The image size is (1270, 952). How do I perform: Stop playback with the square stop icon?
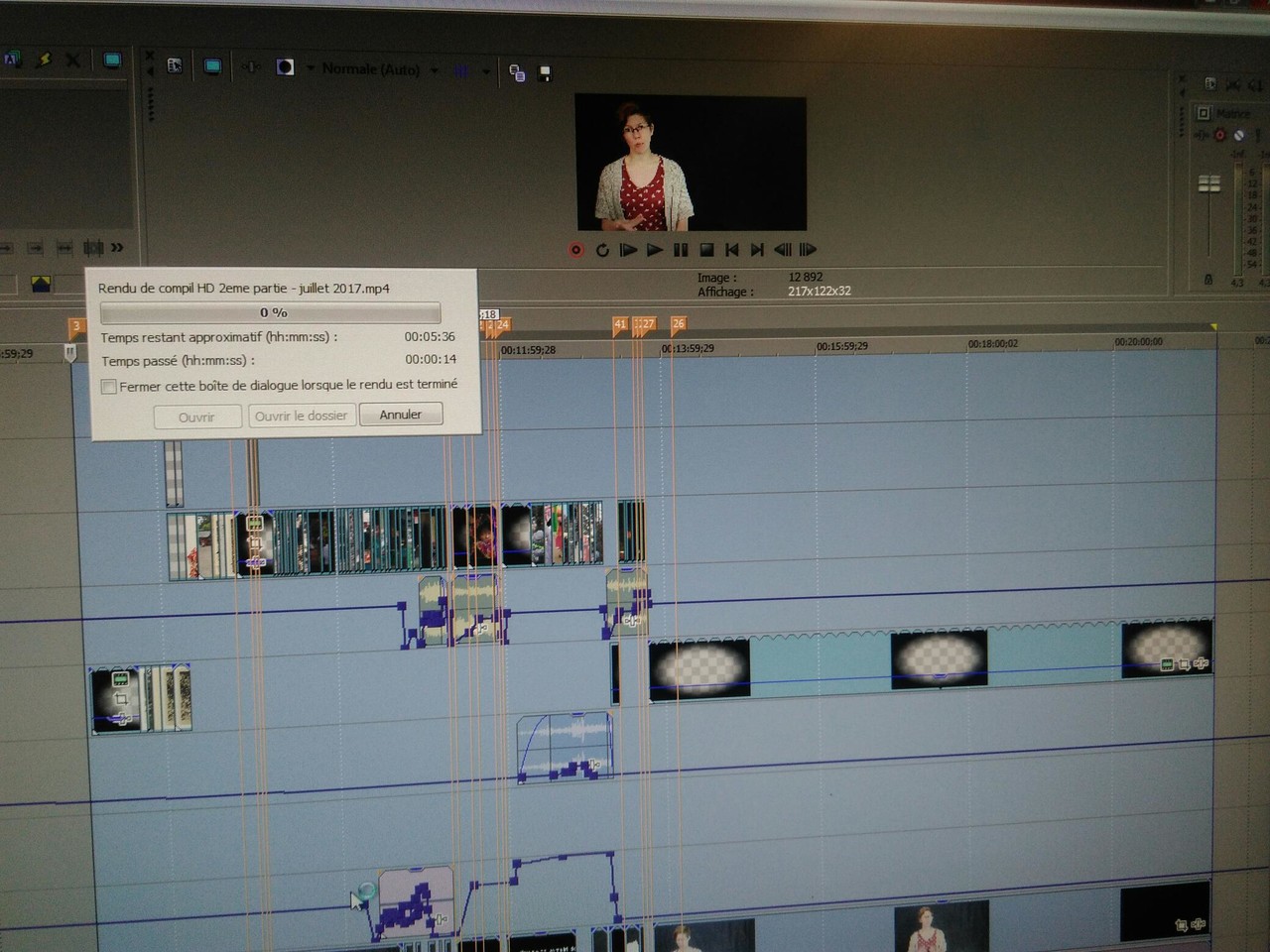pos(706,250)
